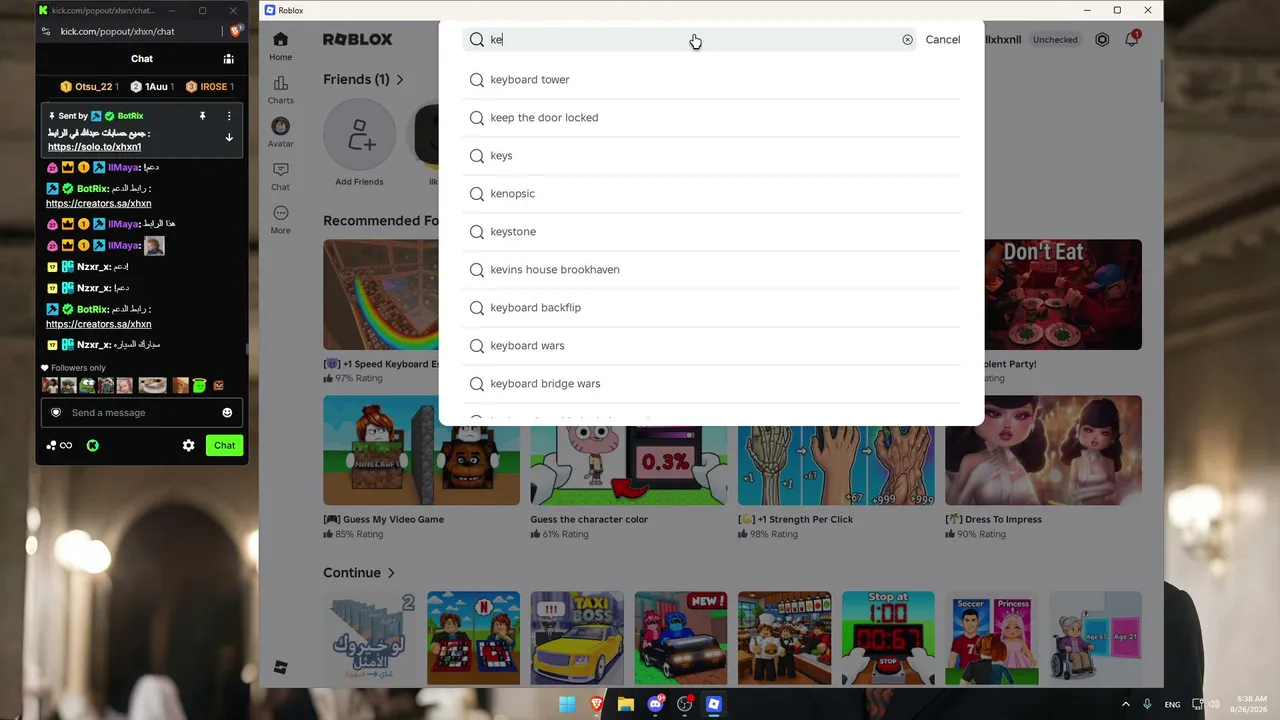The image size is (1280, 720).
Task: Expand the Continue section arrow
Action: 391,573
